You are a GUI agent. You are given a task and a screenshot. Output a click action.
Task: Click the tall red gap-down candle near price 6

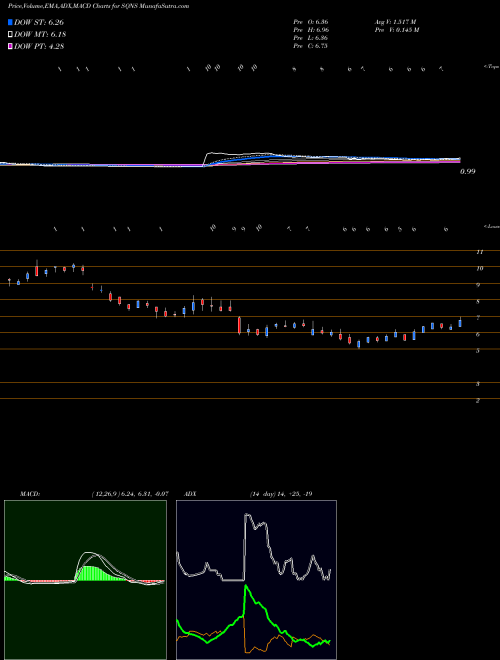[239, 325]
